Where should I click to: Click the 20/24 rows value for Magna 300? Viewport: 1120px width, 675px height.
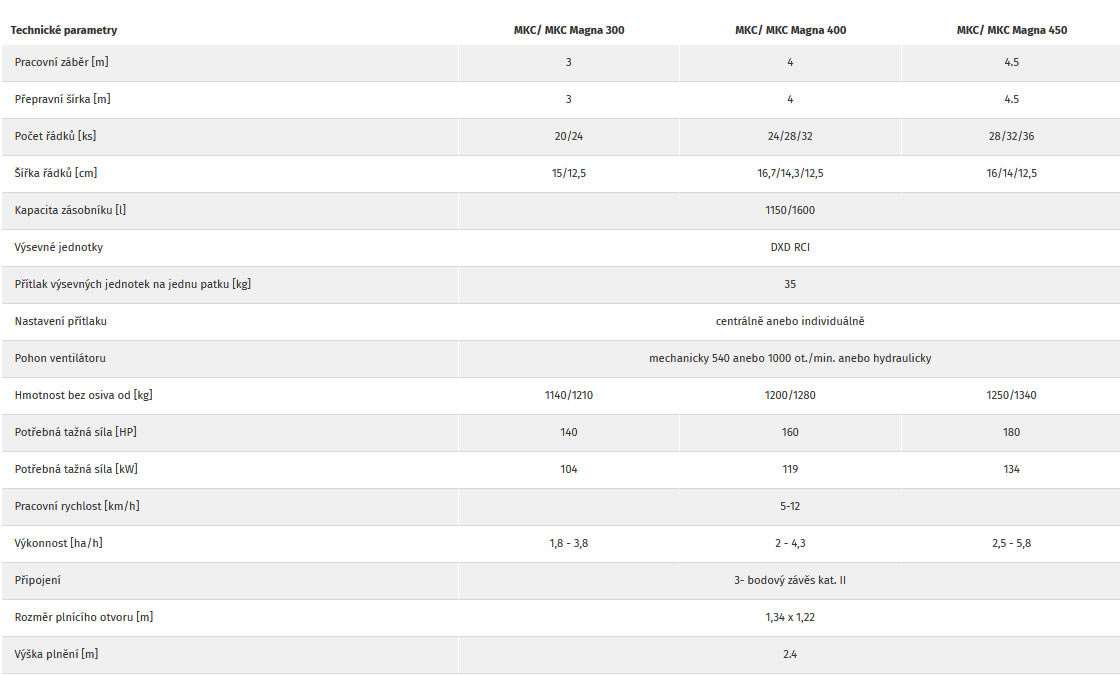(569, 136)
